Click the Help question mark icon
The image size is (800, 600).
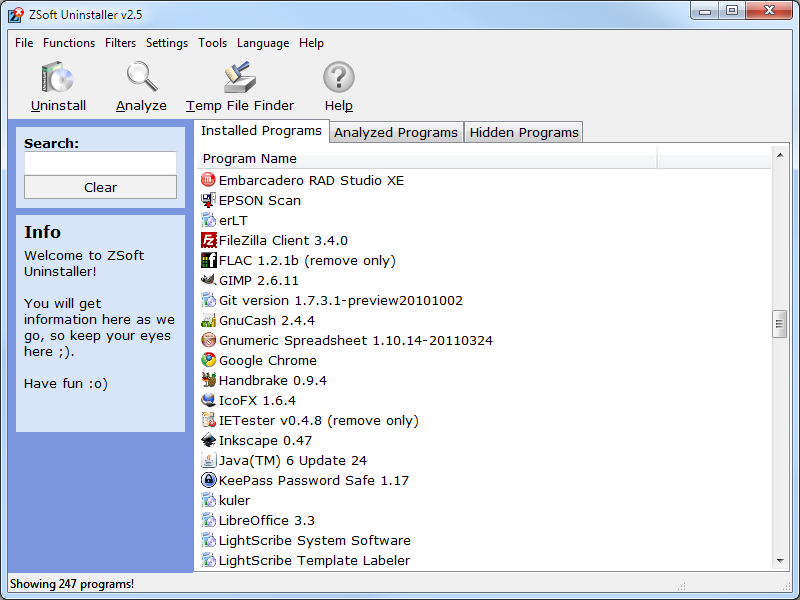point(339,78)
